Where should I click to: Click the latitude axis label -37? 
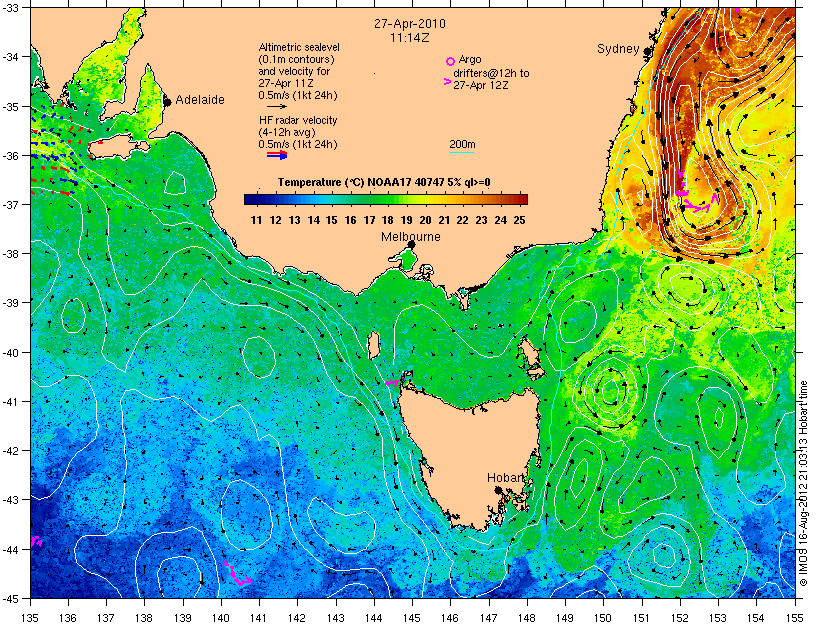(x=11, y=205)
